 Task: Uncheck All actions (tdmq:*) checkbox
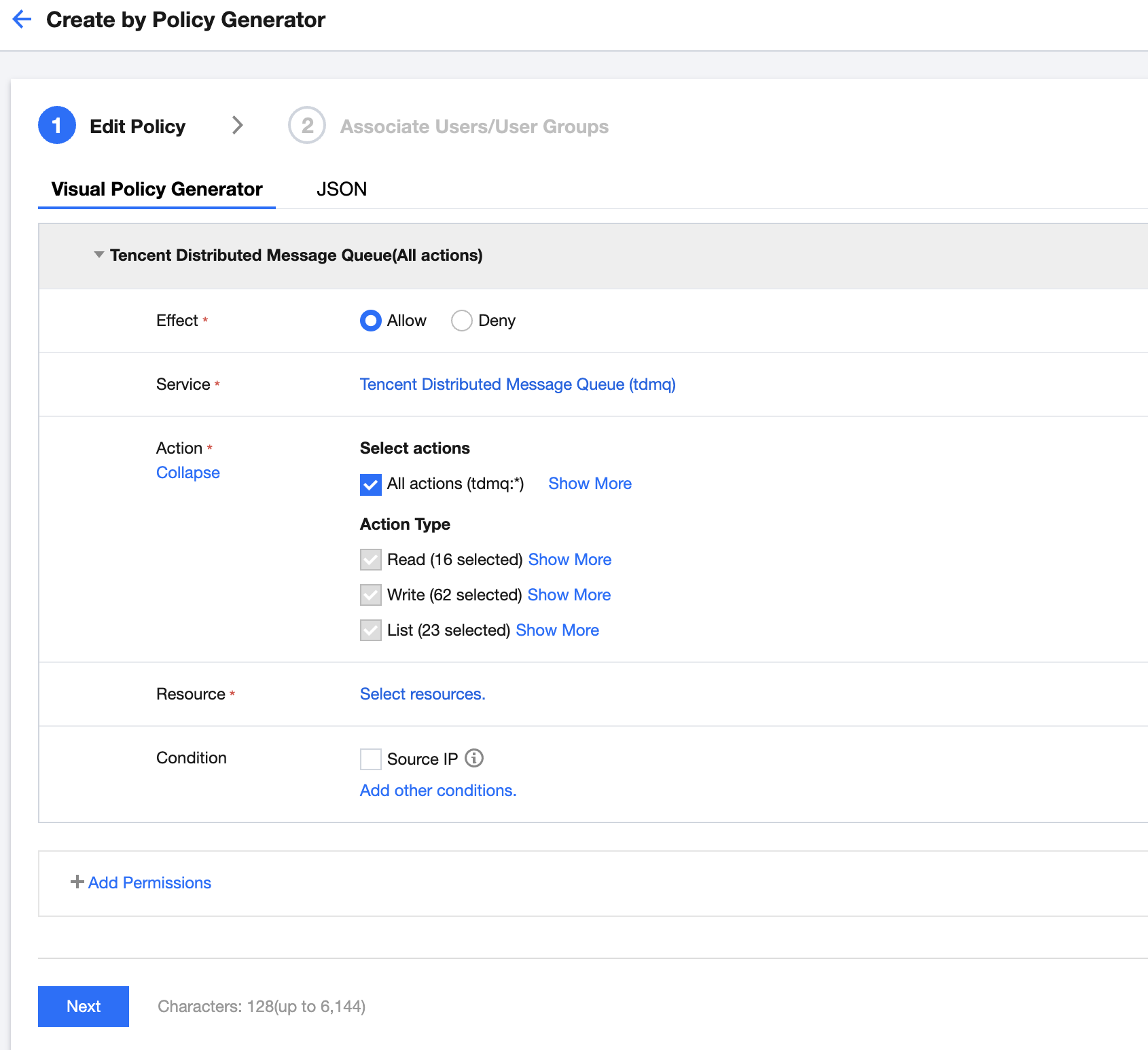click(x=371, y=485)
